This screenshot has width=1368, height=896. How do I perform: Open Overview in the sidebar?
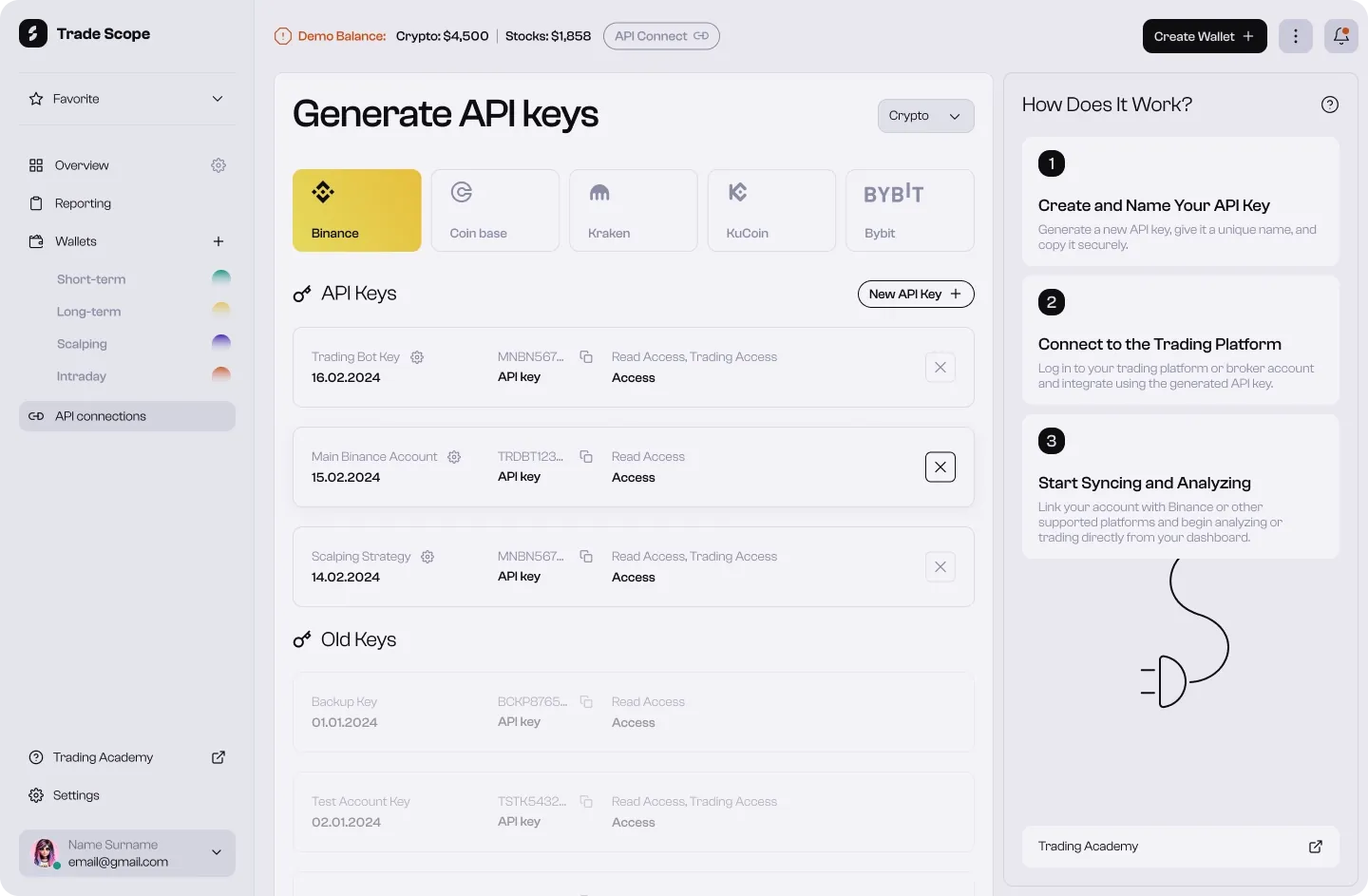coord(82,165)
